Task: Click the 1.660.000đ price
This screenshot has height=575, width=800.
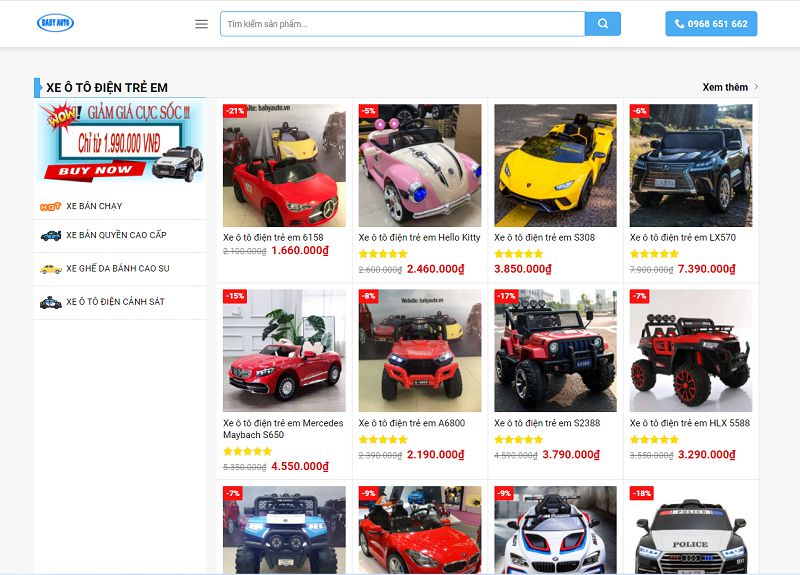Action: [x=300, y=251]
